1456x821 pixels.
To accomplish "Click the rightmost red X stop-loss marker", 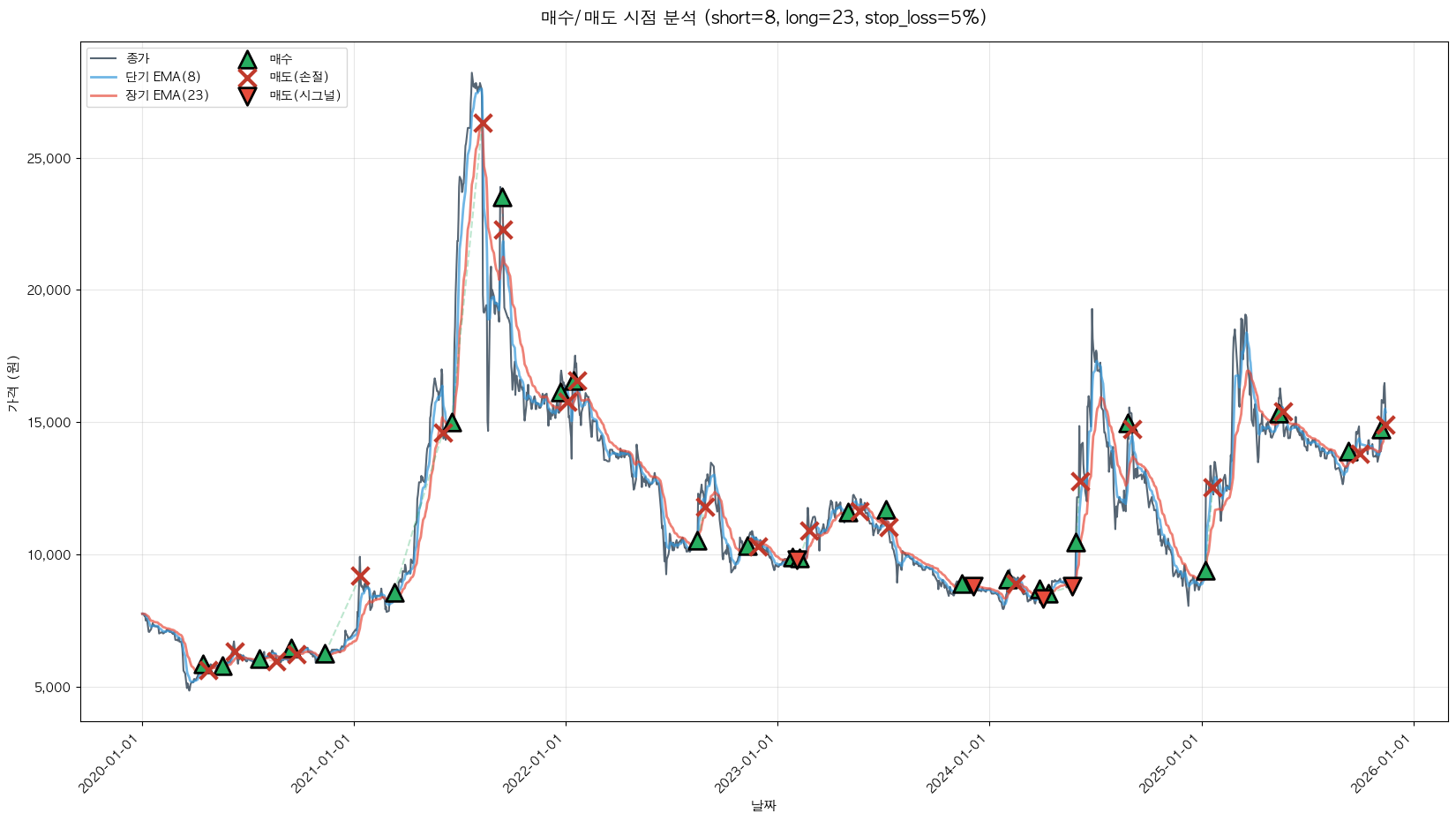I will [x=1385, y=425].
